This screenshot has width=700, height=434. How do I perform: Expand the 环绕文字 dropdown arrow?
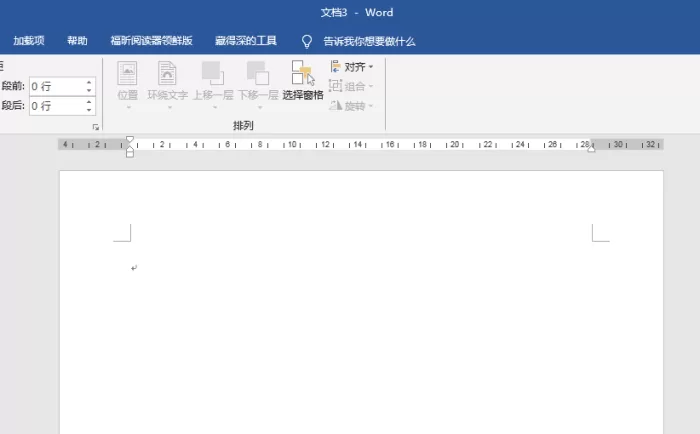point(169,108)
